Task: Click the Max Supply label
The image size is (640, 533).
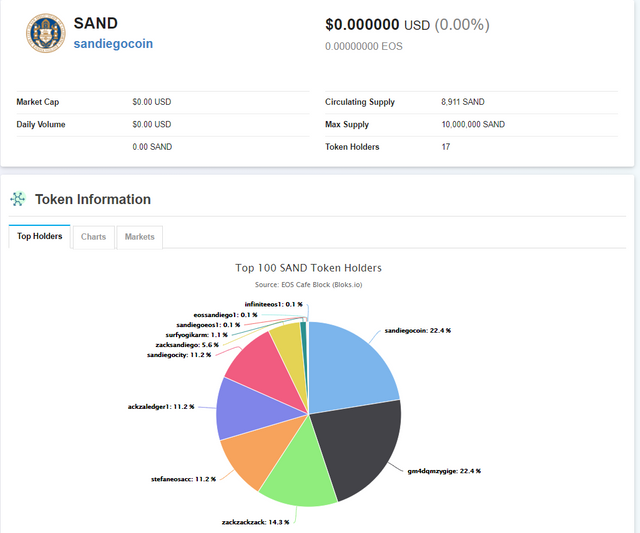Action: [347, 124]
